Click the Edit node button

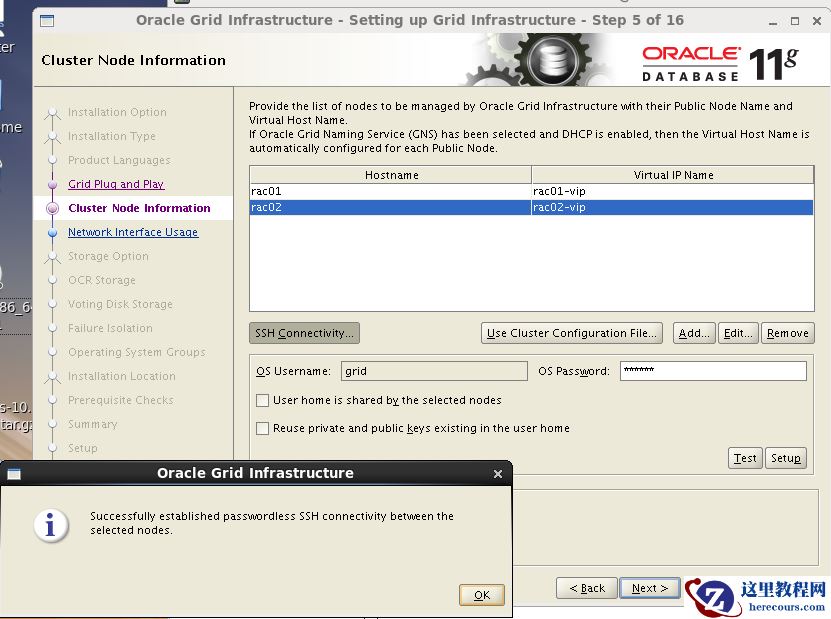click(738, 333)
